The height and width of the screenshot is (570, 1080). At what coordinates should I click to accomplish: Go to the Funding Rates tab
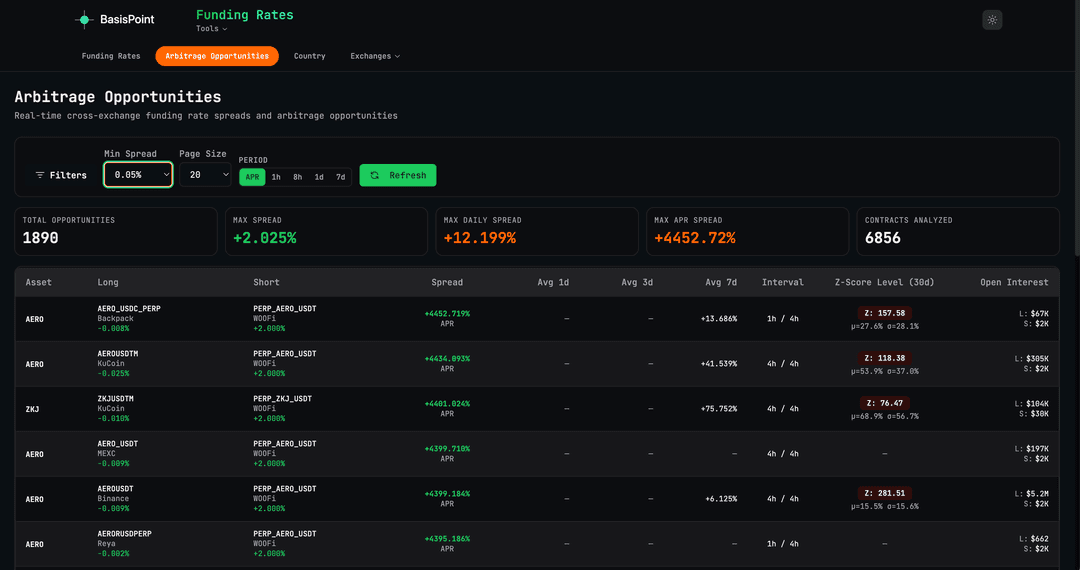point(111,56)
